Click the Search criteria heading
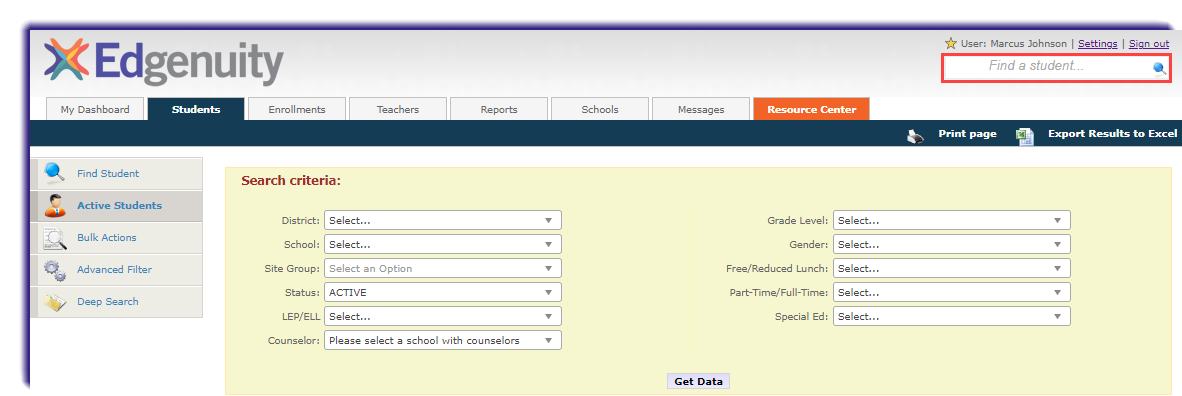The image size is (1182, 396). coord(291,181)
